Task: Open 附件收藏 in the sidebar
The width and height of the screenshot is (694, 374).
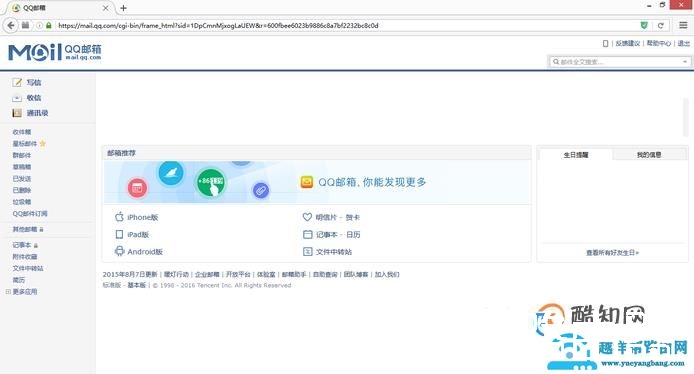Action: tap(25, 257)
